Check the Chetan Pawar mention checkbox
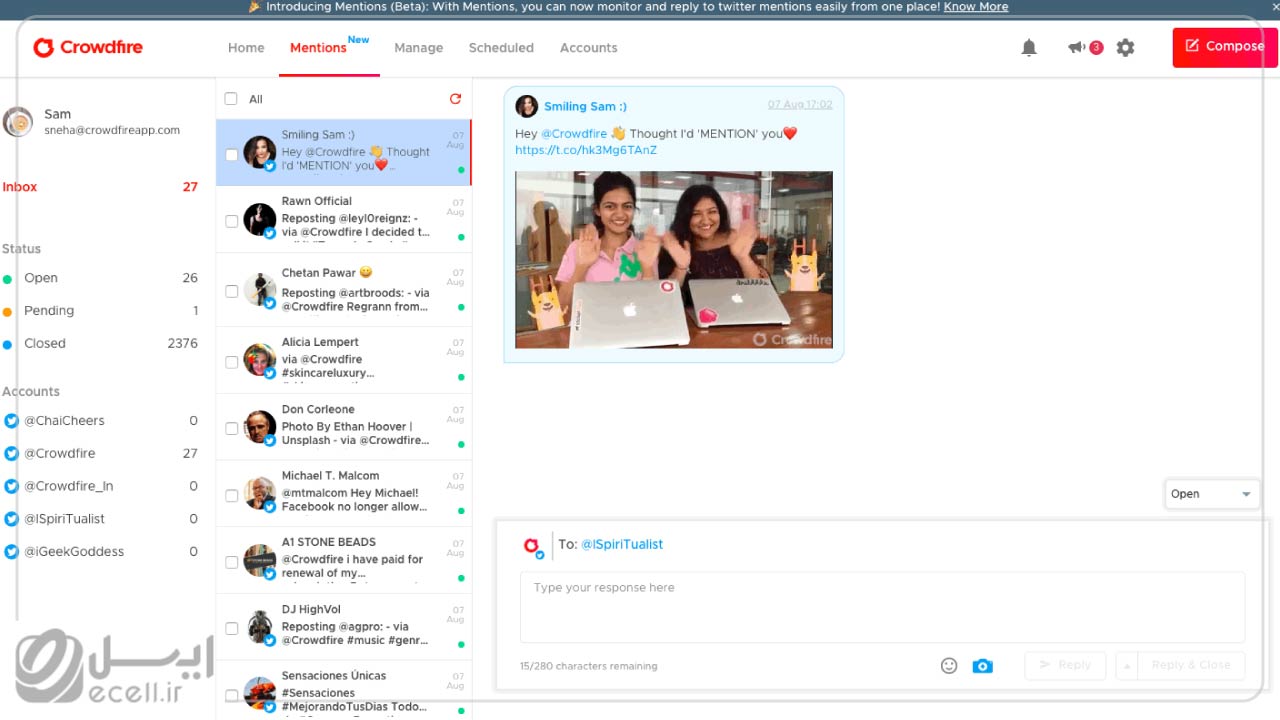1280x720 pixels. pyautogui.click(x=232, y=292)
